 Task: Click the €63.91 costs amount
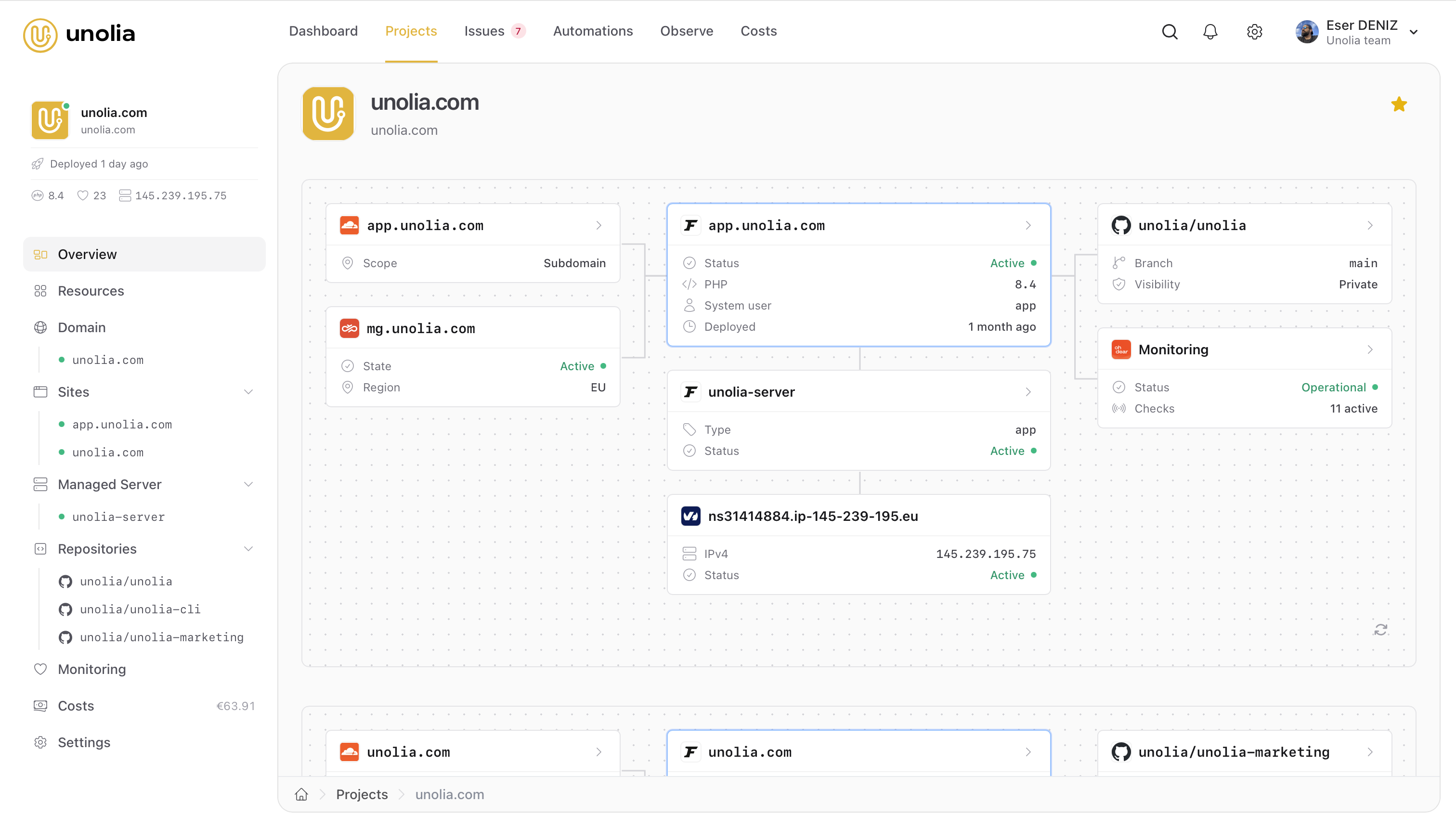coord(235,705)
